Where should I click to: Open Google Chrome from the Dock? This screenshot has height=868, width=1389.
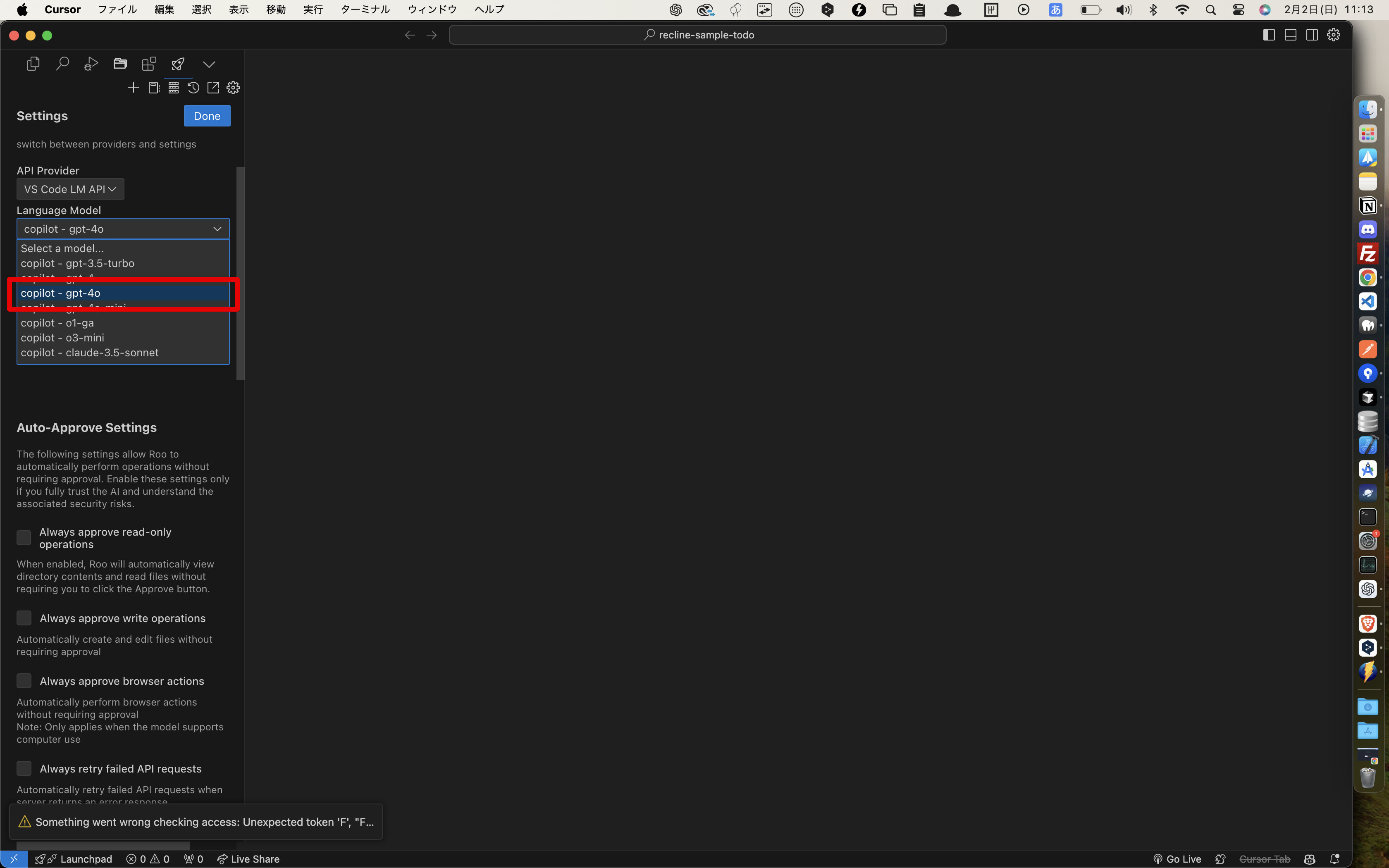tap(1368, 278)
